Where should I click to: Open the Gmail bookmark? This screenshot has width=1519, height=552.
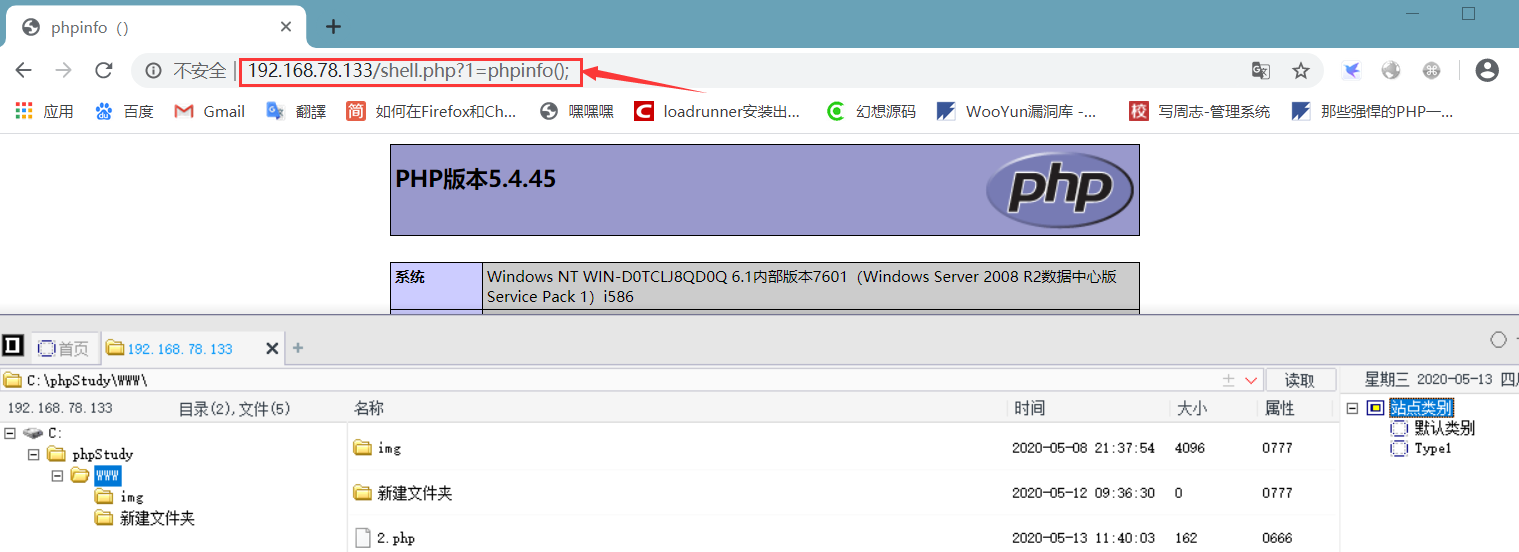[x=210, y=111]
